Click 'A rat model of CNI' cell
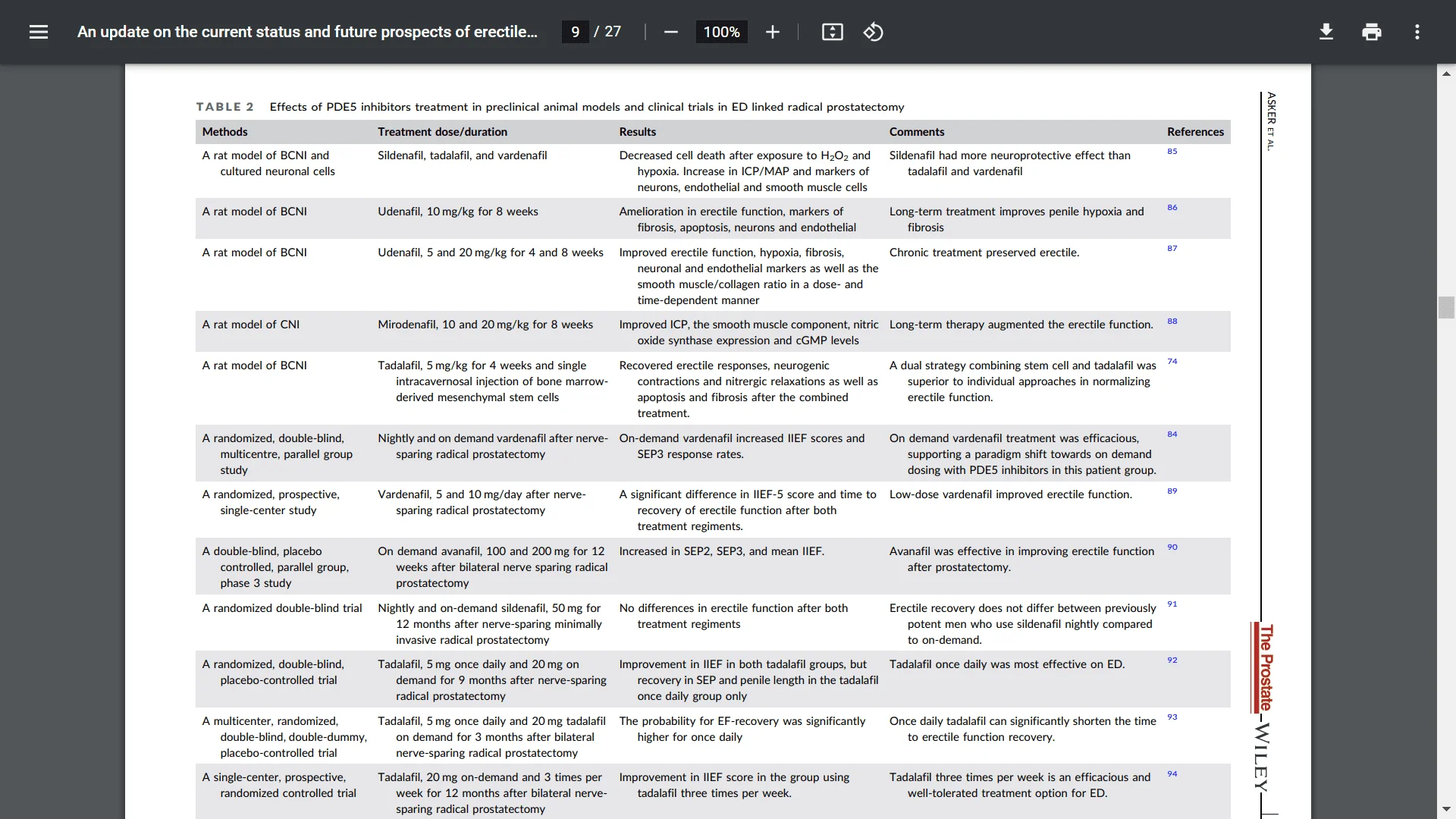 click(250, 325)
